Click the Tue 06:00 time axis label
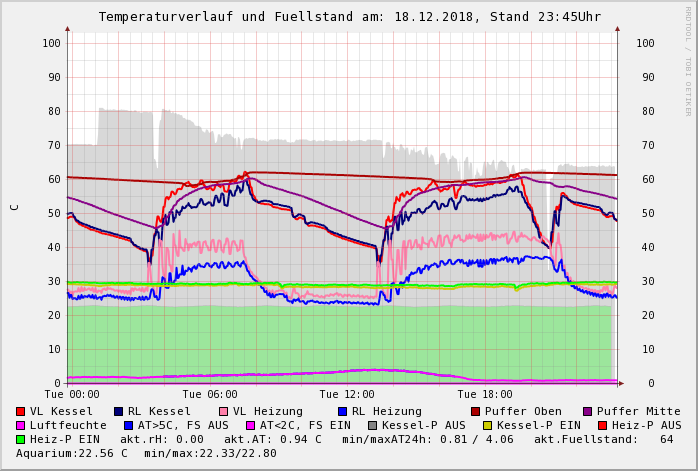 (210, 395)
